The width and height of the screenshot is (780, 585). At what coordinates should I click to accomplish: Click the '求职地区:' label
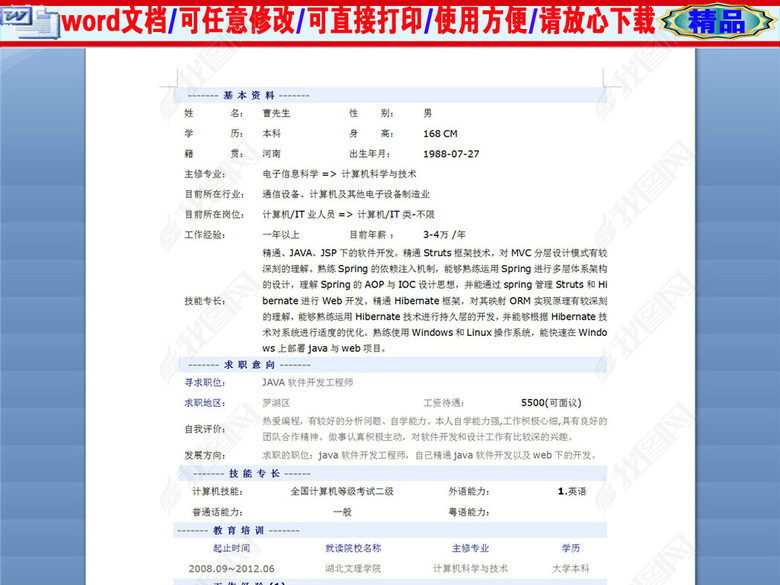click(x=205, y=403)
